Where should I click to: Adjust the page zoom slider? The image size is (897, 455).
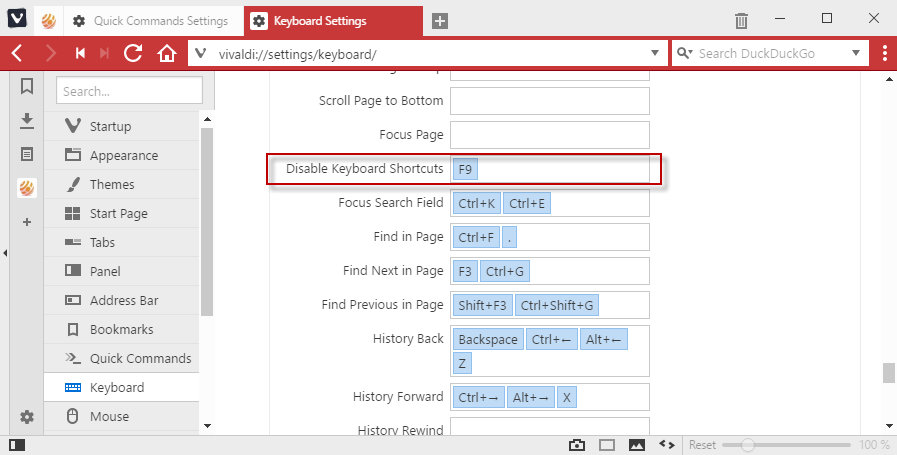[x=786, y=445]
